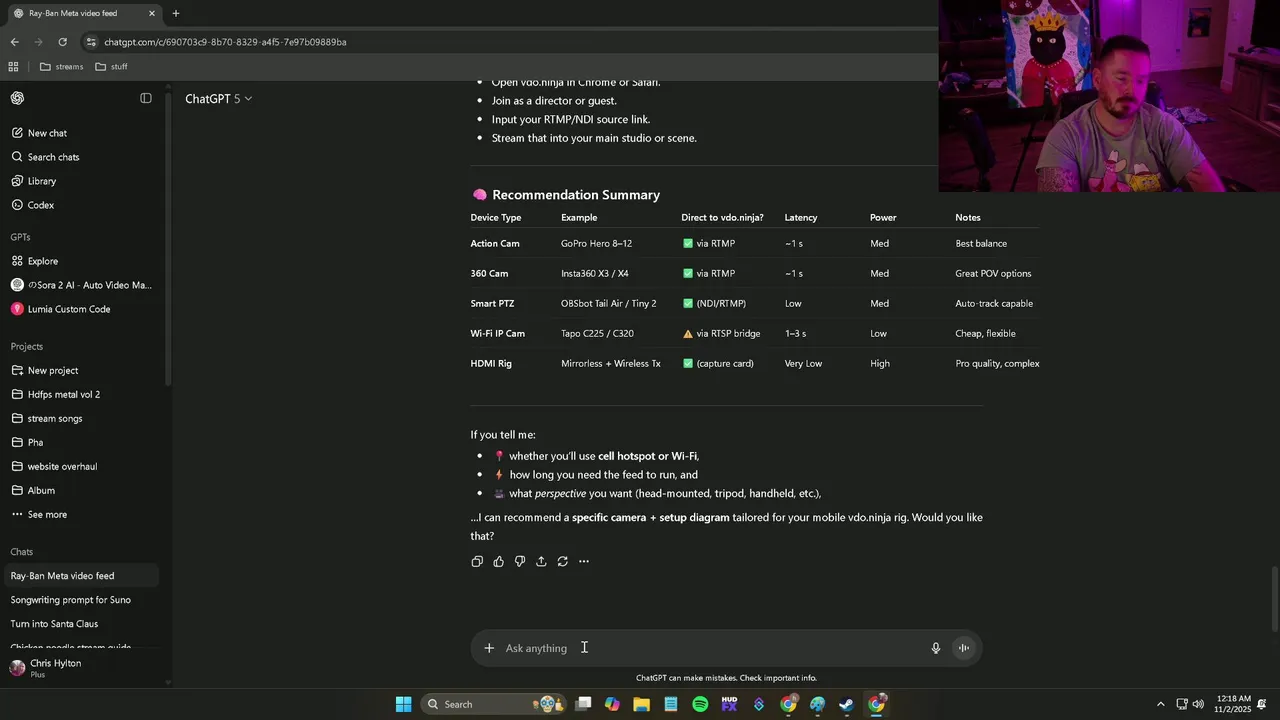This screenshot has width=1280, height=720.
Task: Open Steam from the taskbar
Action: point(846,704)
